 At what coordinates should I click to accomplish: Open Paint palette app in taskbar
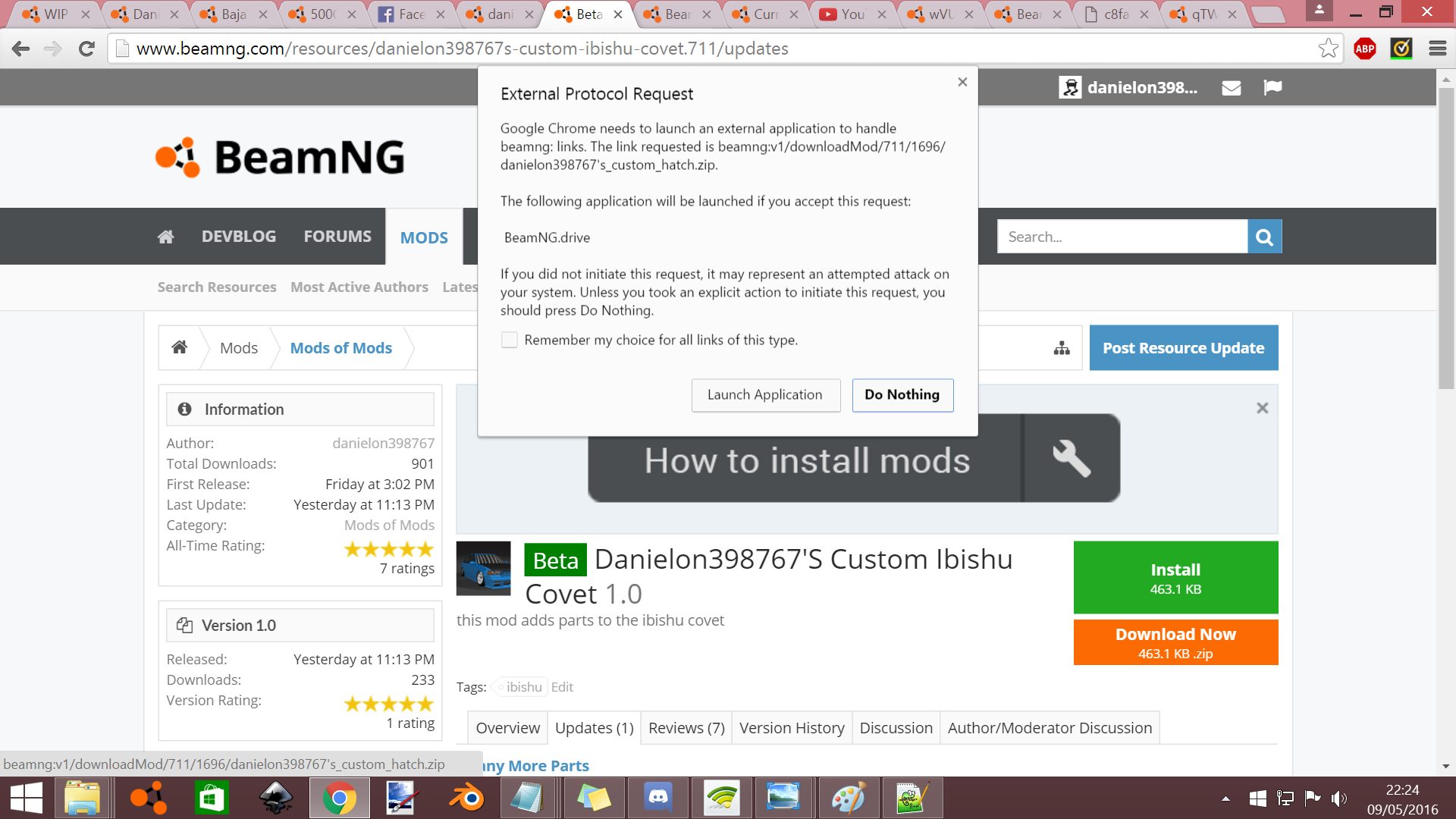tap(848, 799)
